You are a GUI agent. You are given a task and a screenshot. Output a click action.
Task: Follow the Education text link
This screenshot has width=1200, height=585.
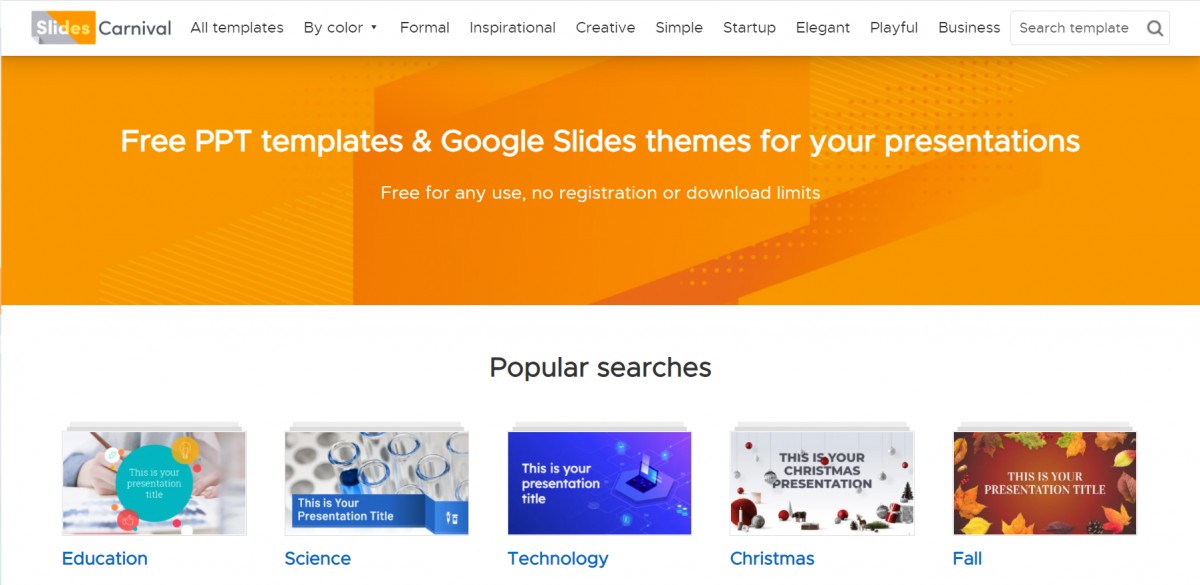[x=105, y=558]
